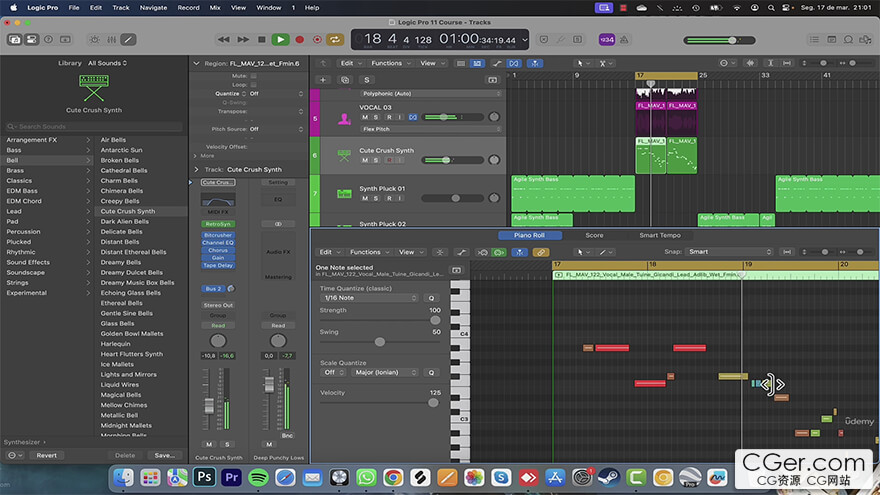
Task: Open Photoshop from the Dock
Action: (x=204, y=478)
